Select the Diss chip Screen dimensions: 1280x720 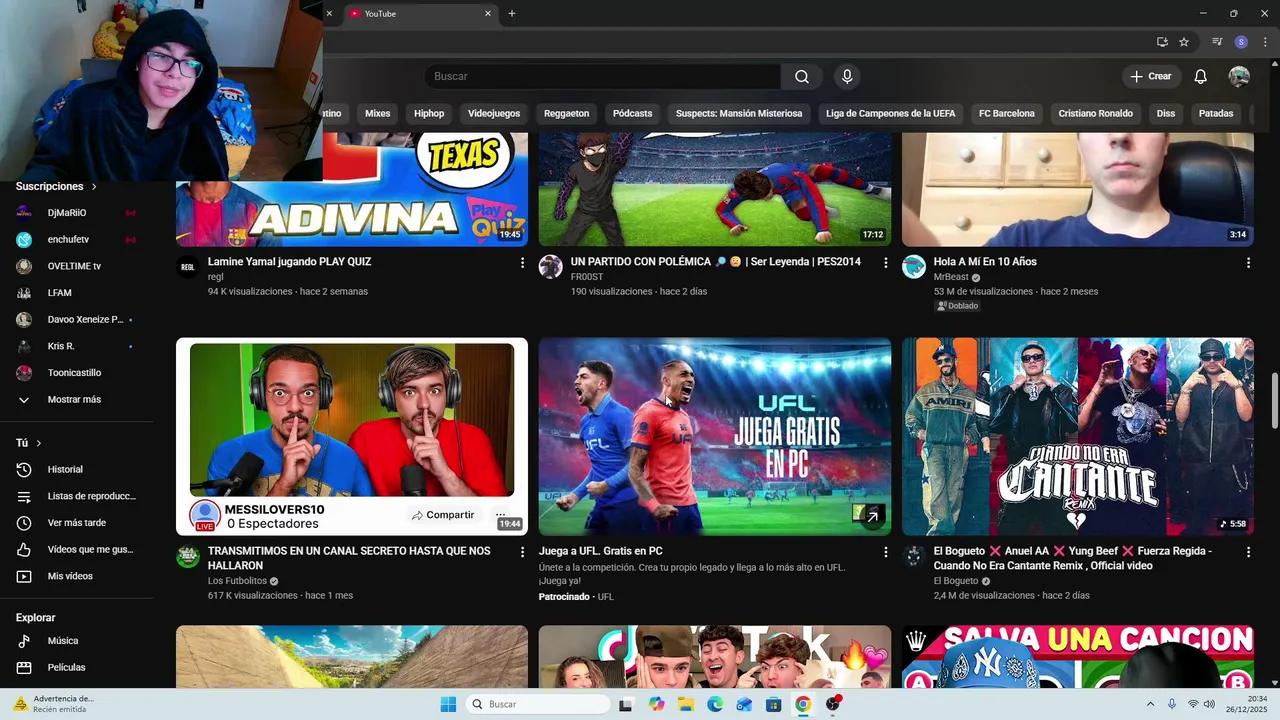pyautogui.click(x=1166, y=114)
